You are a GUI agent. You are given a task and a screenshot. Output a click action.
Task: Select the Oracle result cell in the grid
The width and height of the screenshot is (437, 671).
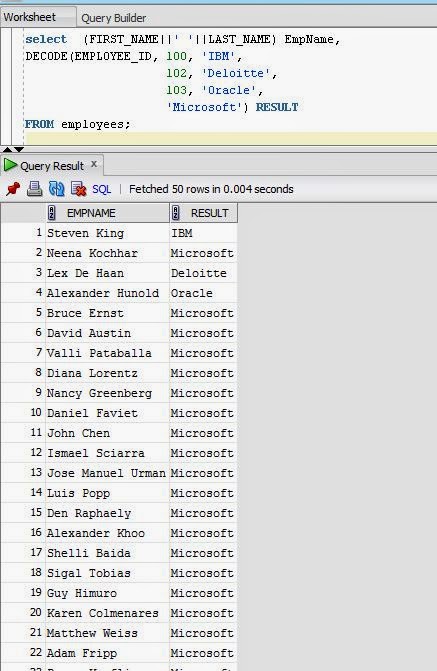pos(203,293)
